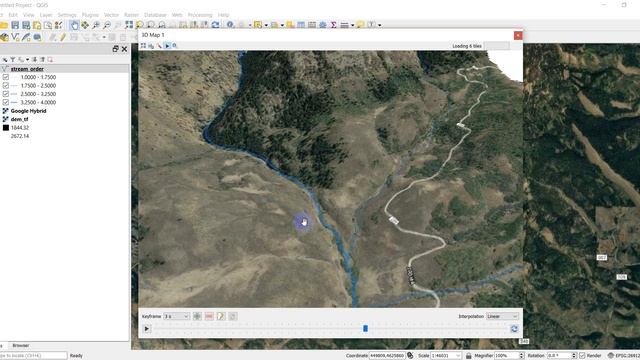Open the Keyframe time dropdown
Viewport: 640px width, 360px height.
click(176, 316)
